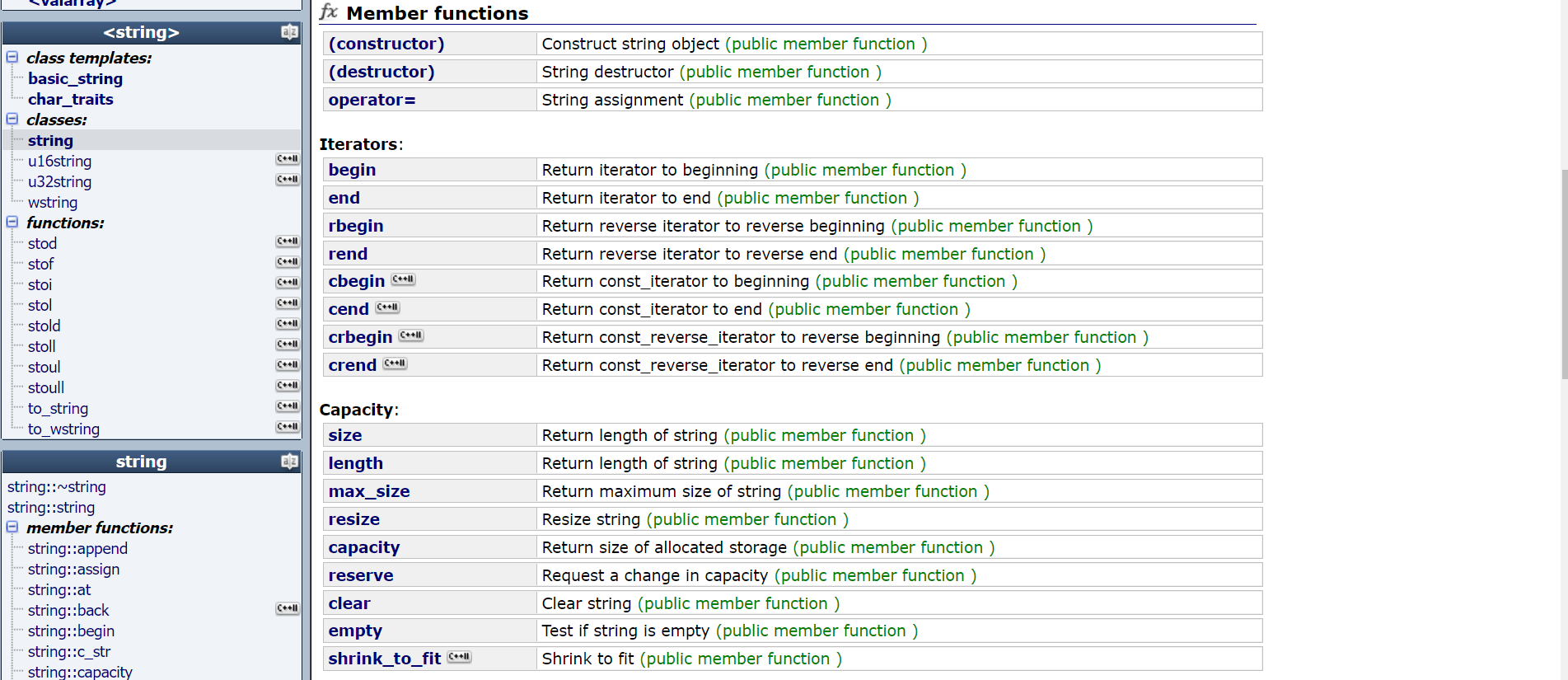Open the (constructor) member function link
The height and width of the screenshot is (680, 1568).
[x=386, y=44]
